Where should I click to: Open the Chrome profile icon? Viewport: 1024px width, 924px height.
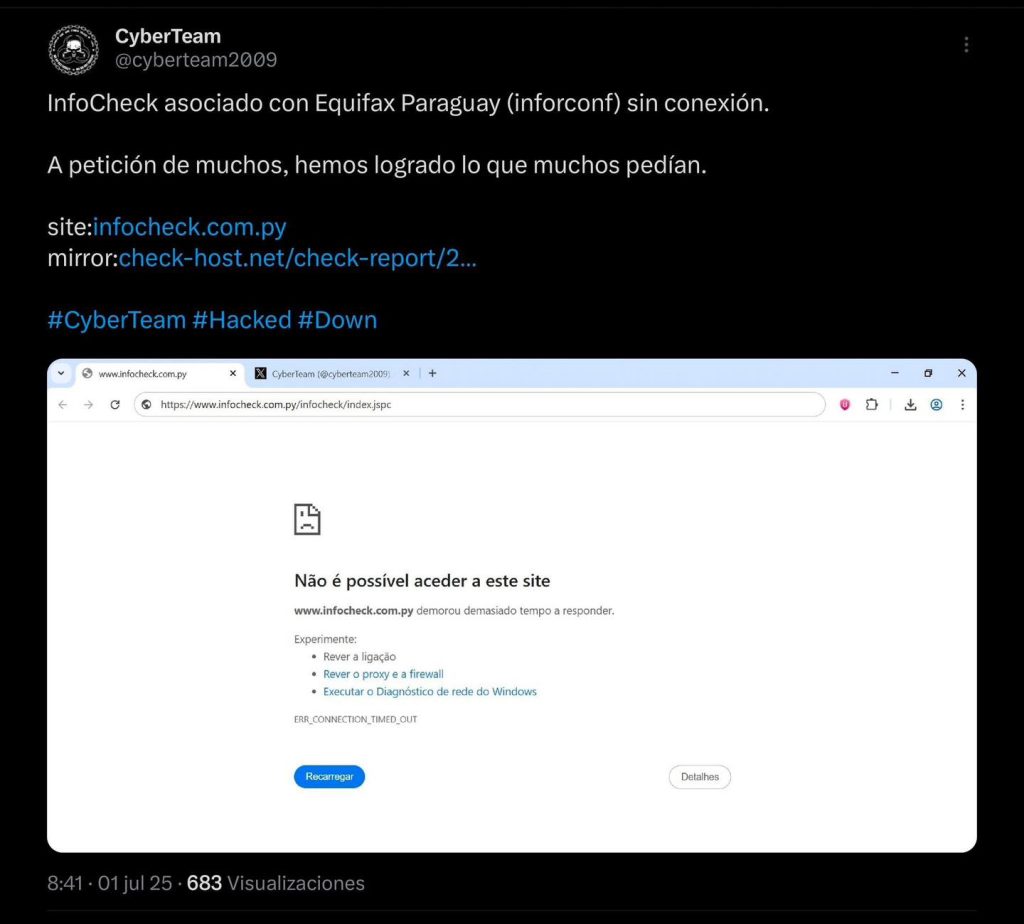point(936,405)
